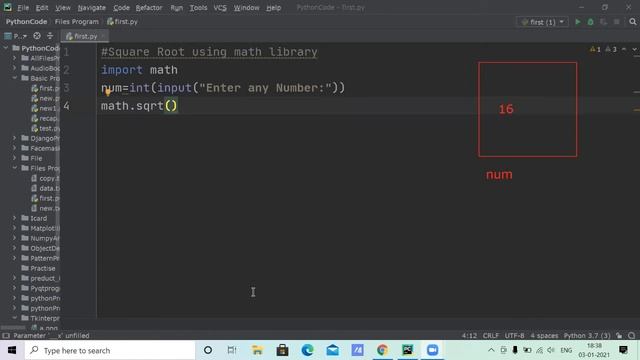640x360 pixels.
Task: Toggle the read-only lock icon in status bar
Action: 619,336
